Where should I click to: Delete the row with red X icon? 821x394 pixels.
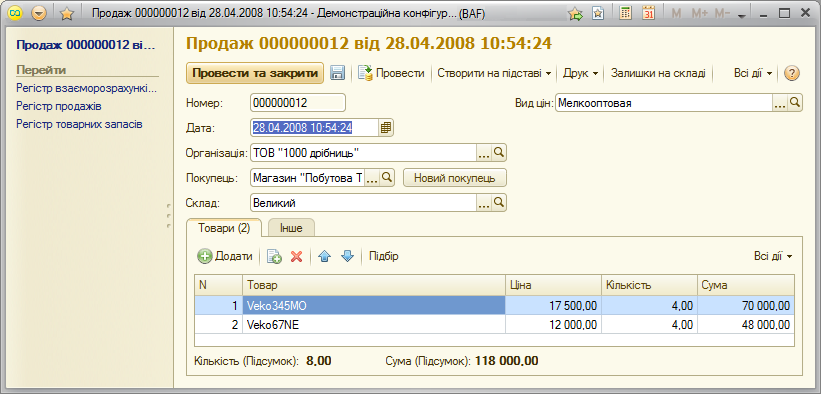point(297,256)
